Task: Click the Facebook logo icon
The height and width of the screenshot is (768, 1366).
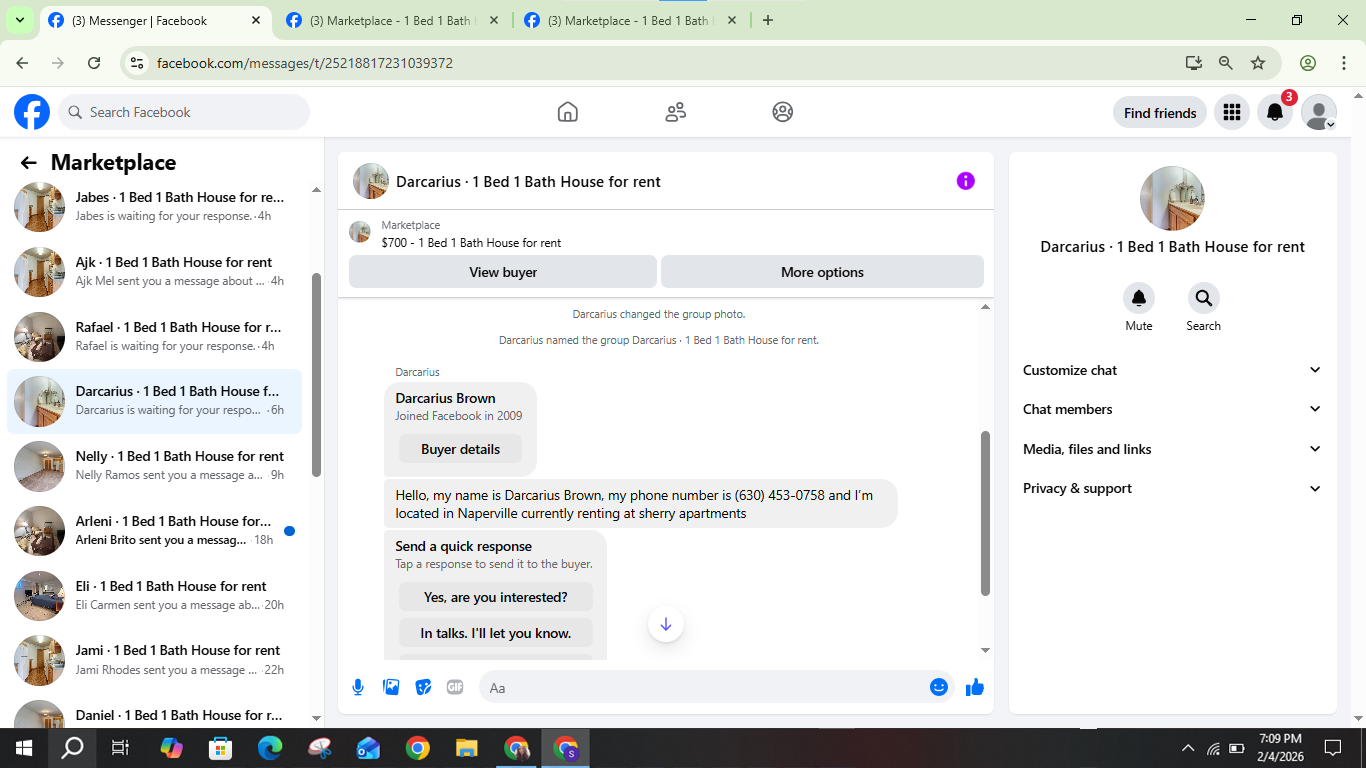Action: (x=32, y=112)
